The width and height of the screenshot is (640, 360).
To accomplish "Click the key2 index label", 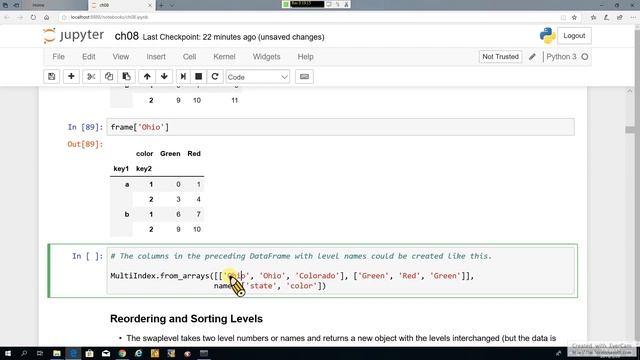I will tap(144, 169).
